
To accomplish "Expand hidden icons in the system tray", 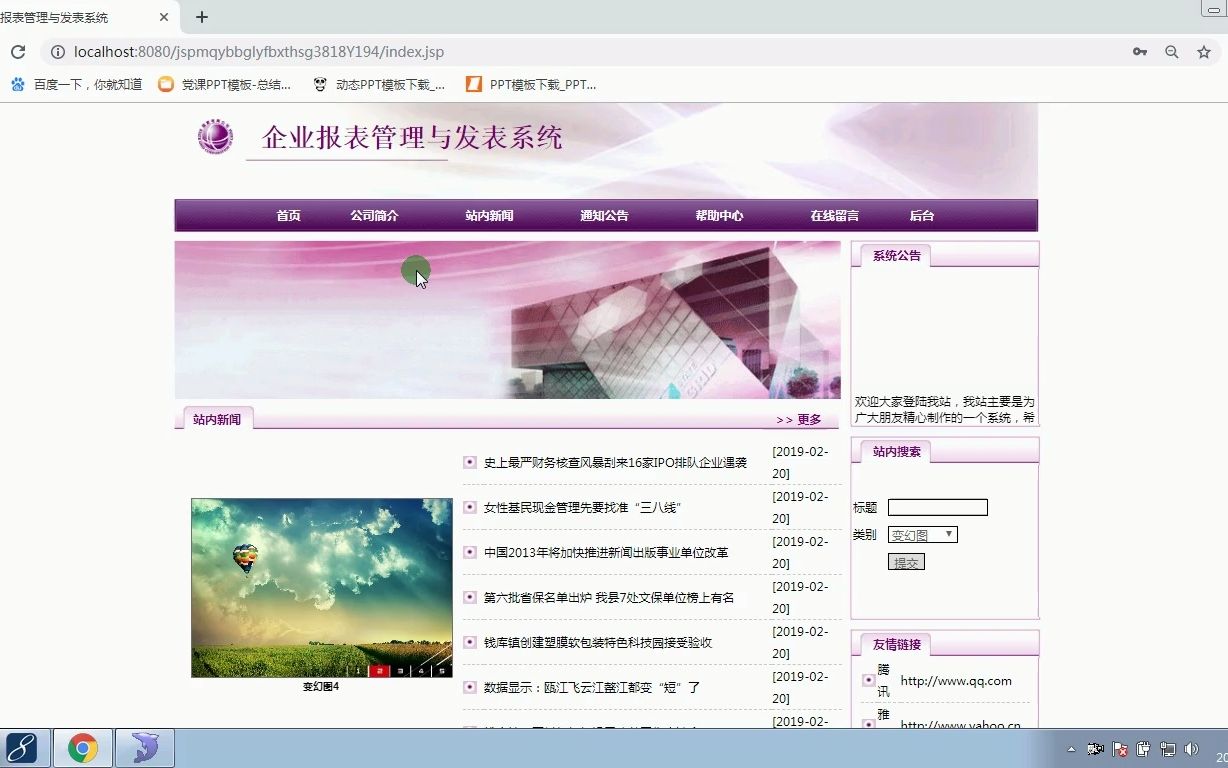I will [1071, 747].
